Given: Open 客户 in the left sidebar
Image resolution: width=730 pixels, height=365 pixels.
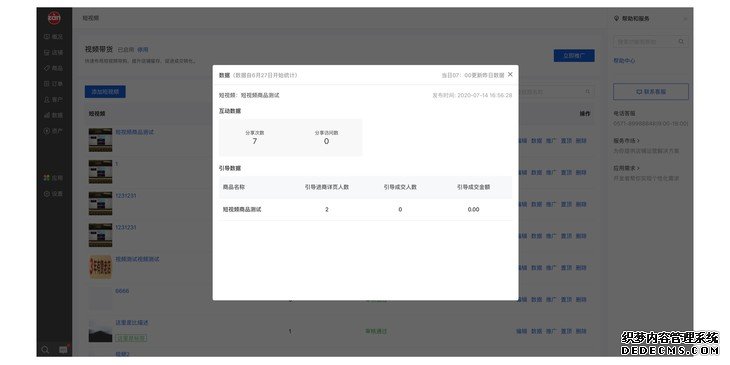Looking at the screenshot, I should pyautogui.click(x=54, y=100).
